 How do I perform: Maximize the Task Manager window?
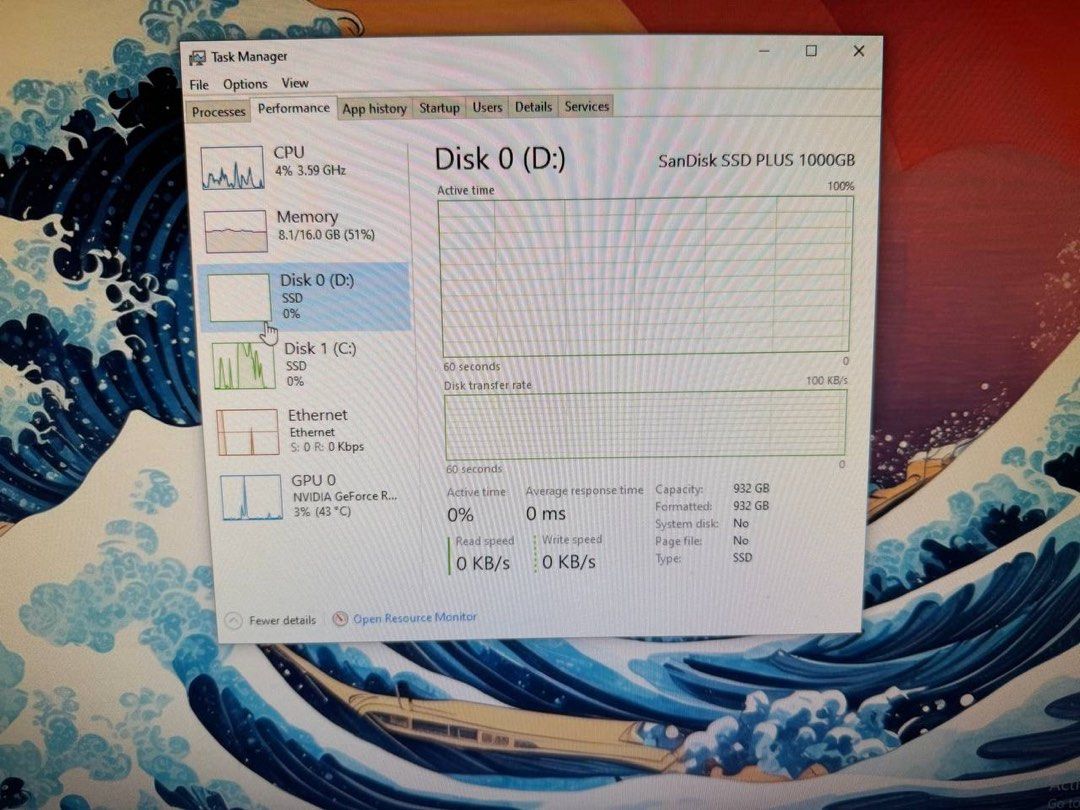[x=811, y=51]
